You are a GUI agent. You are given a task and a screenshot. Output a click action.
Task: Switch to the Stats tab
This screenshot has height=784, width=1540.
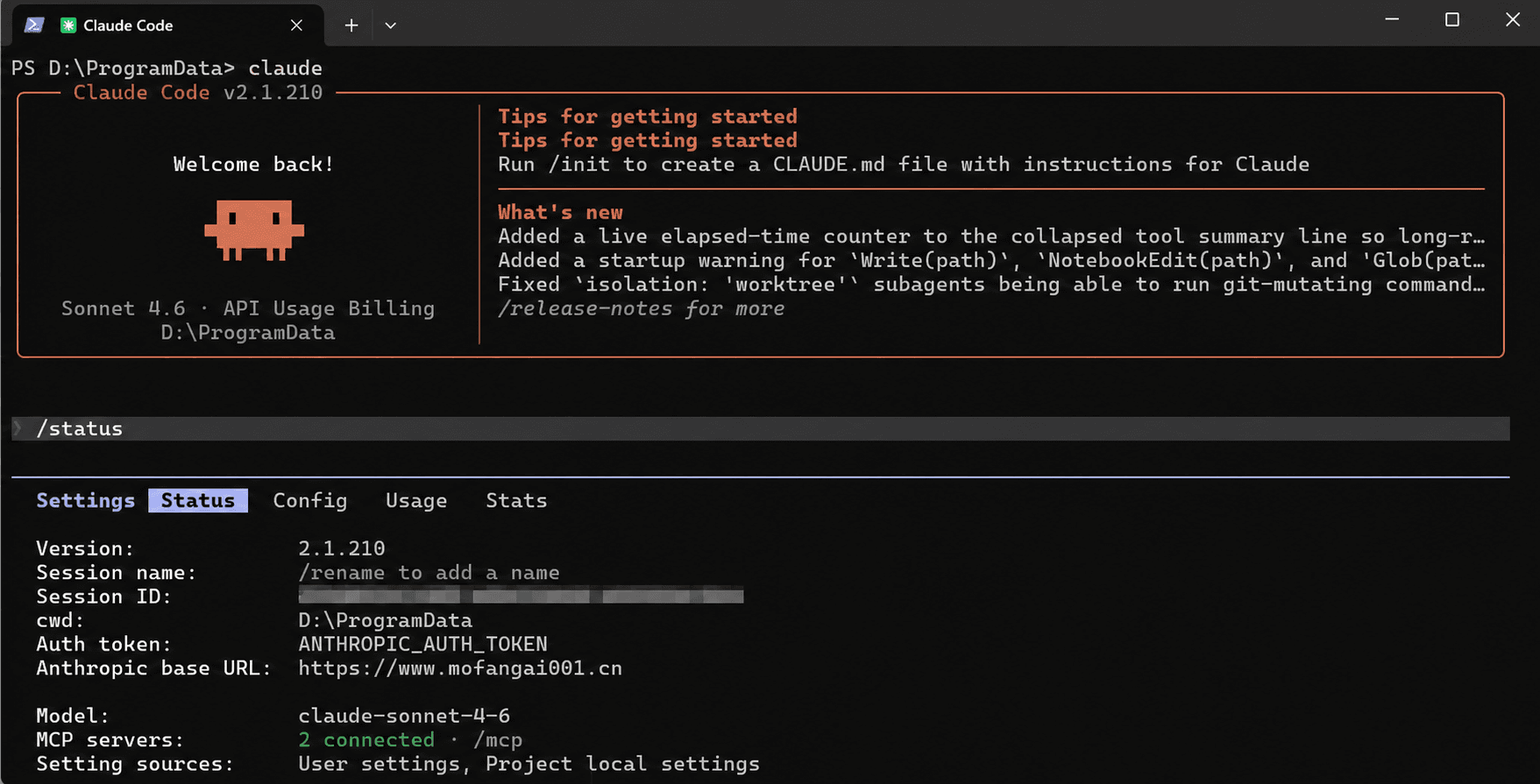tap(516, 500)
